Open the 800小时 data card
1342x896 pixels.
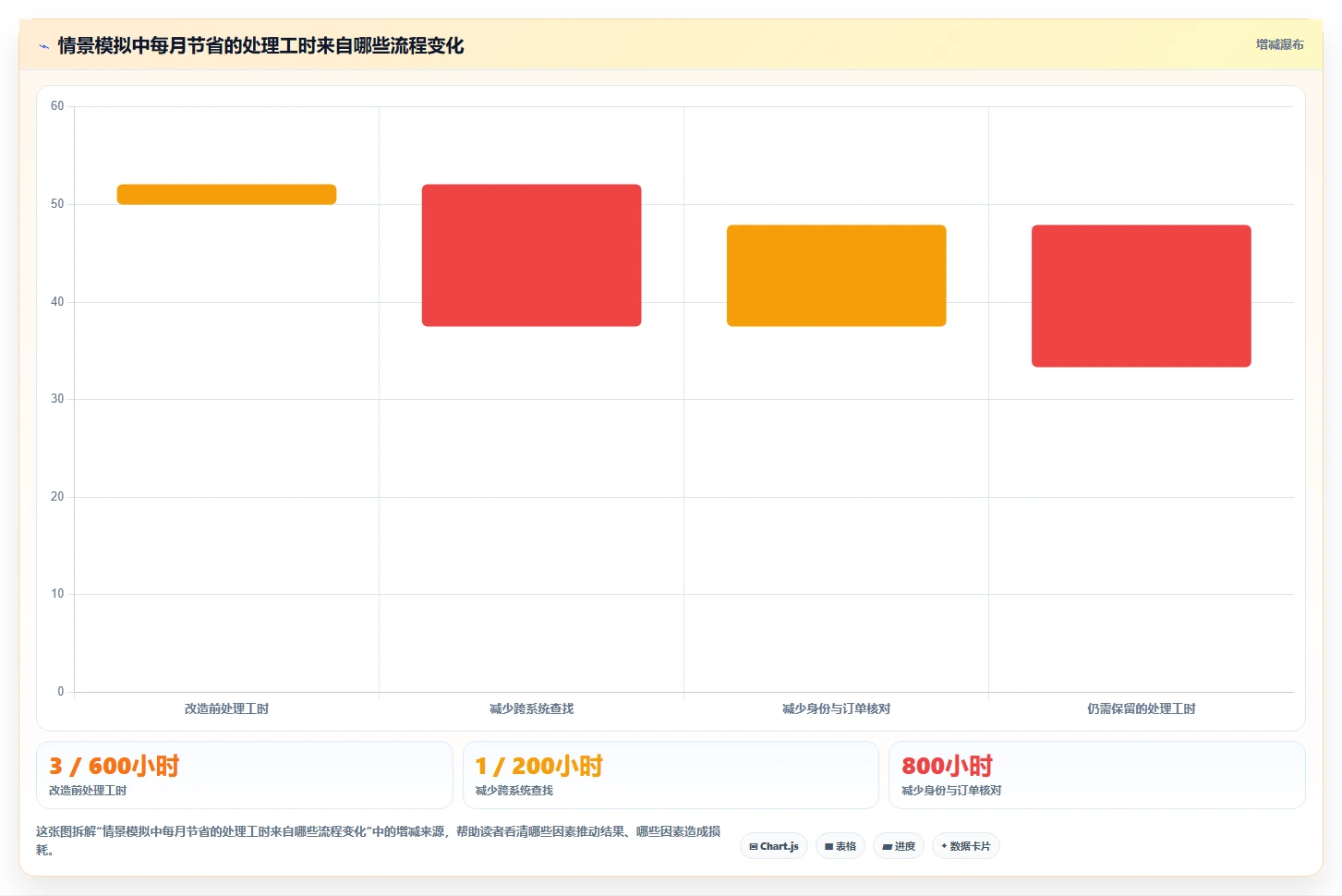click(x=1096, y=775)
